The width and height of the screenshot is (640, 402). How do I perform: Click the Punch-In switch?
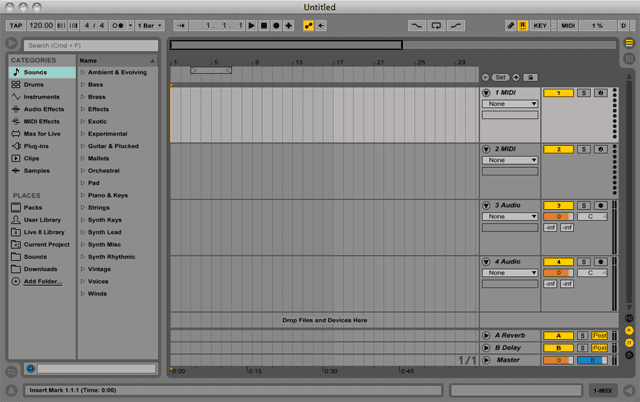point(416,26)
